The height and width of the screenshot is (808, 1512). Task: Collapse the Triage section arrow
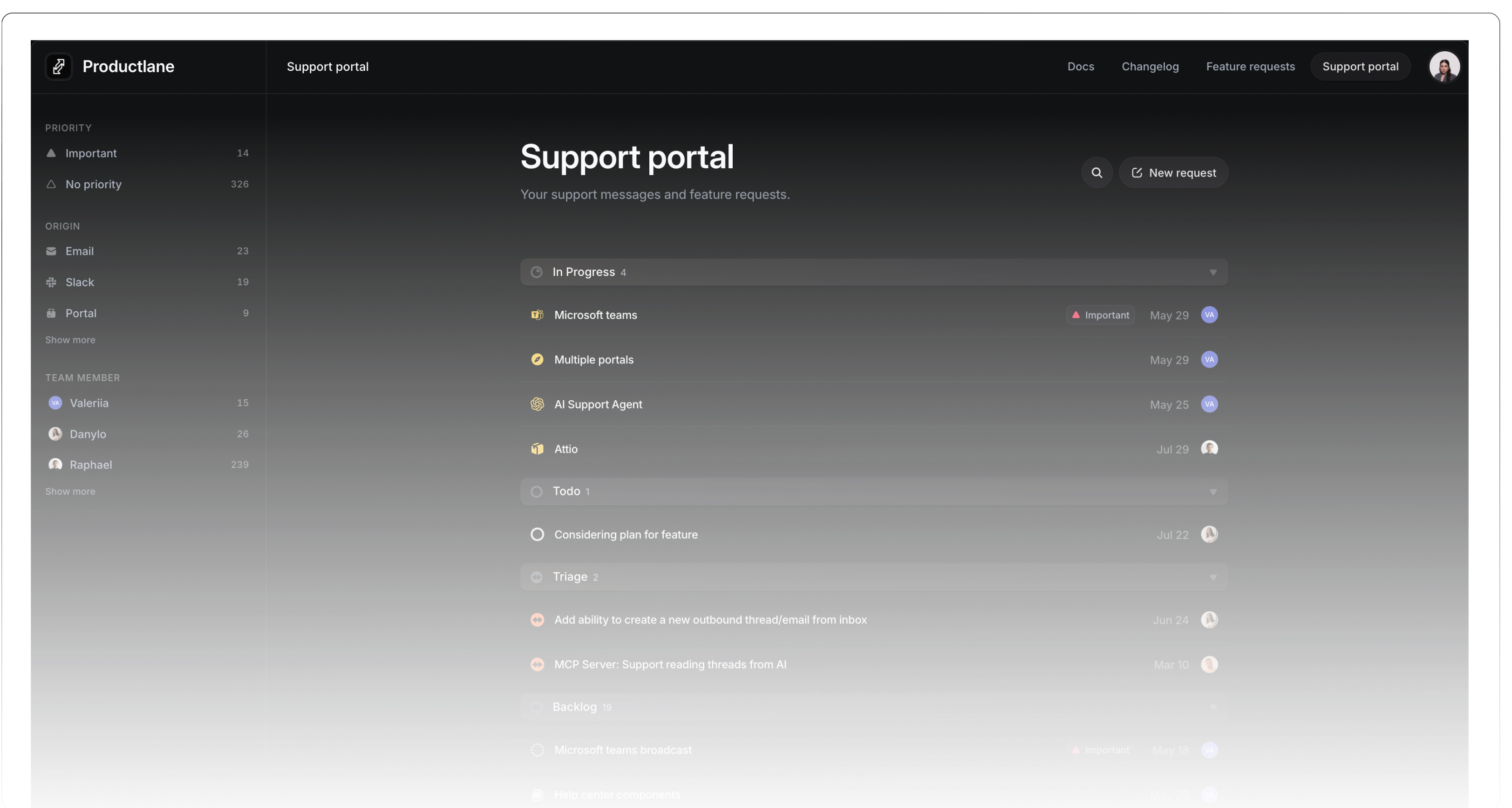(x=1212, y=577)
